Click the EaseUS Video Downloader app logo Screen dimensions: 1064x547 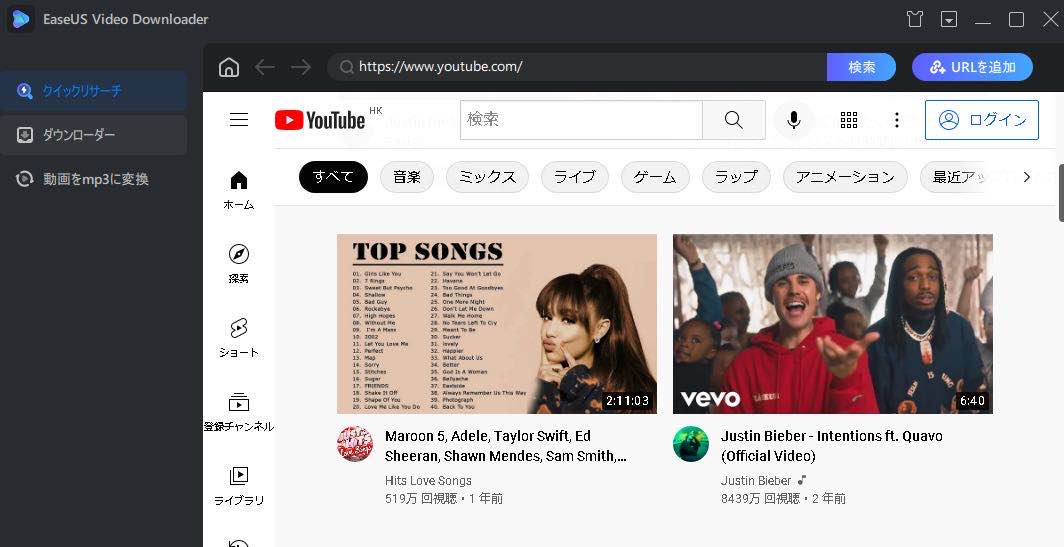point(20,19)
